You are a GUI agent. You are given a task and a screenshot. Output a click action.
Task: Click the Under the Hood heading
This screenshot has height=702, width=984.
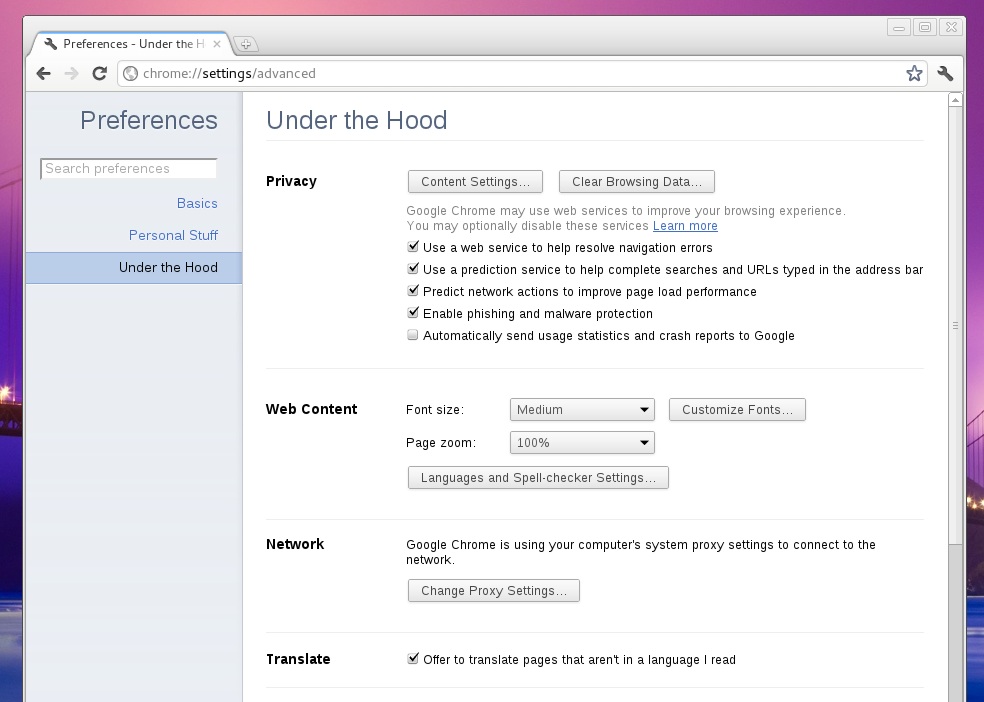pos(356,120)
